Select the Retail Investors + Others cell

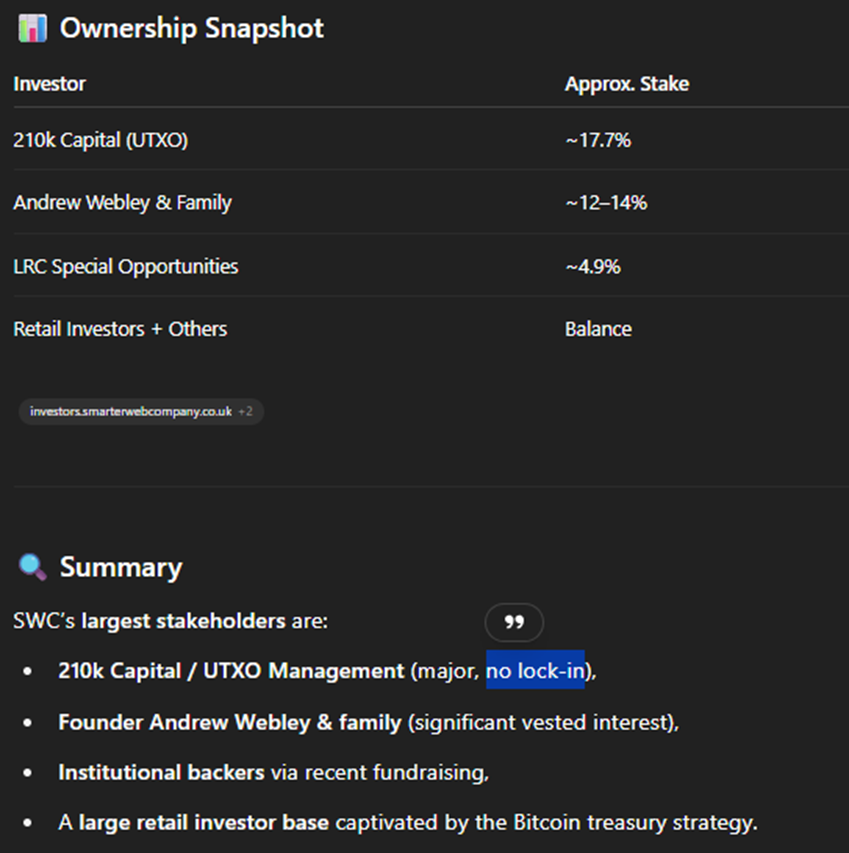(120, 329)
